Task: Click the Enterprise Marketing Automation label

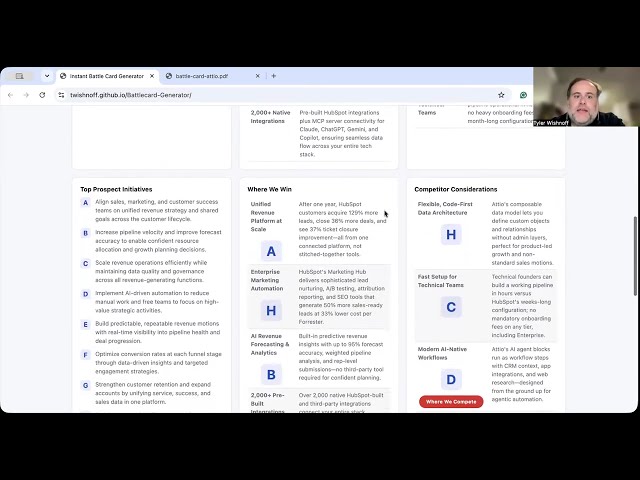Action: (267, 280)
